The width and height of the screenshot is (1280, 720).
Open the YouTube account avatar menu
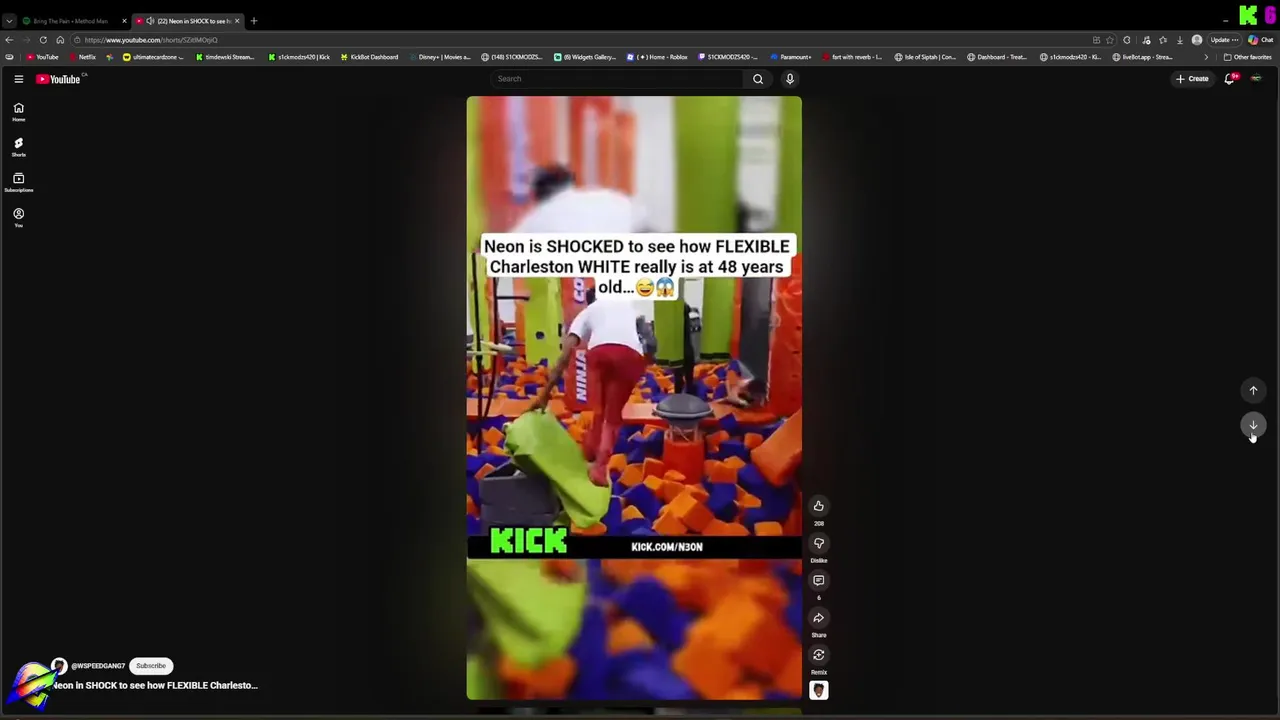coord(1256,79)
